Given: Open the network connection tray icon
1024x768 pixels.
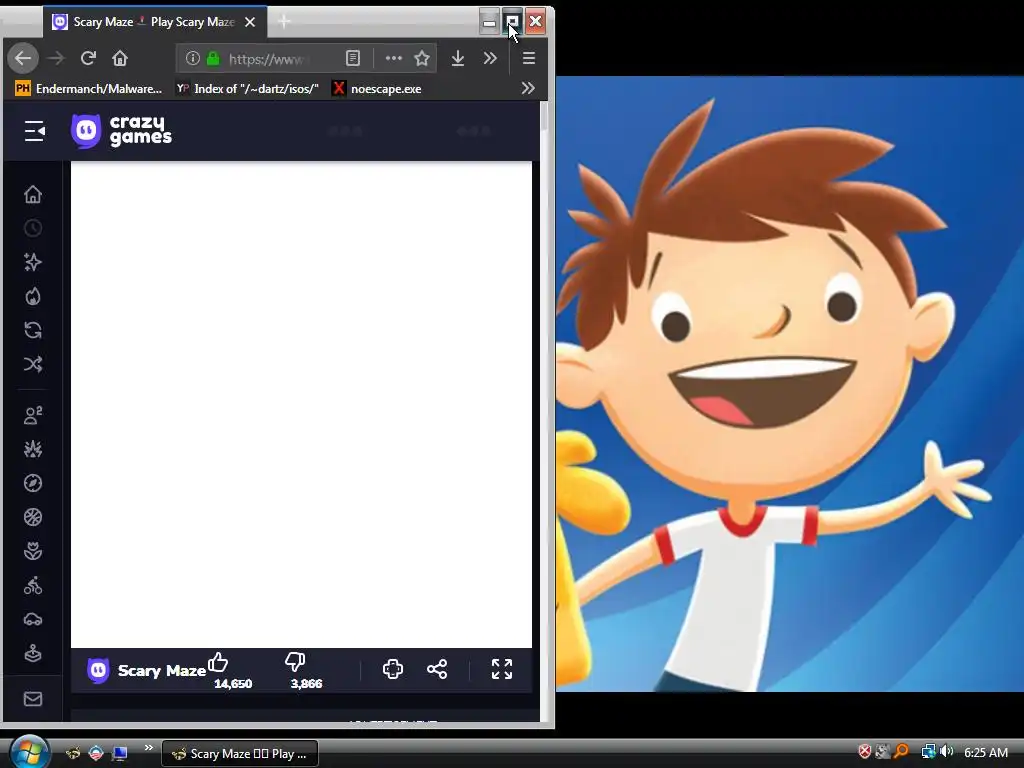Looking at the screenshot, I should [x=928, y=752].
